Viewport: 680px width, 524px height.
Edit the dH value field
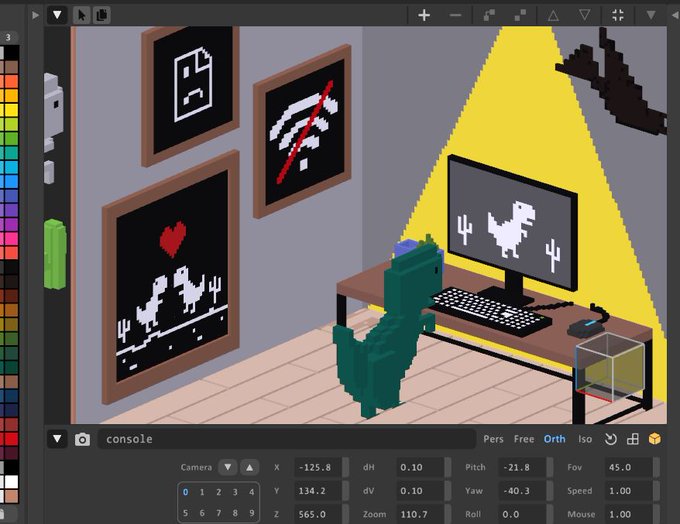coord(420,467)
